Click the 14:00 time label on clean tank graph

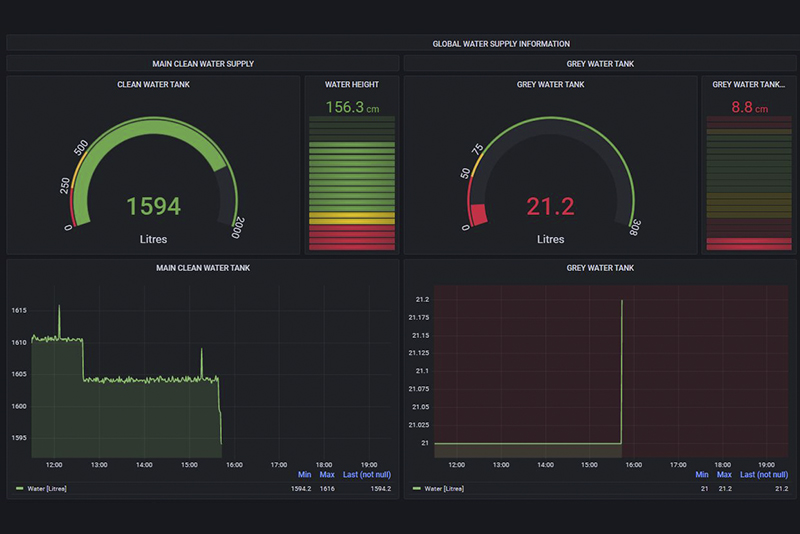click(x=144, y=465)
